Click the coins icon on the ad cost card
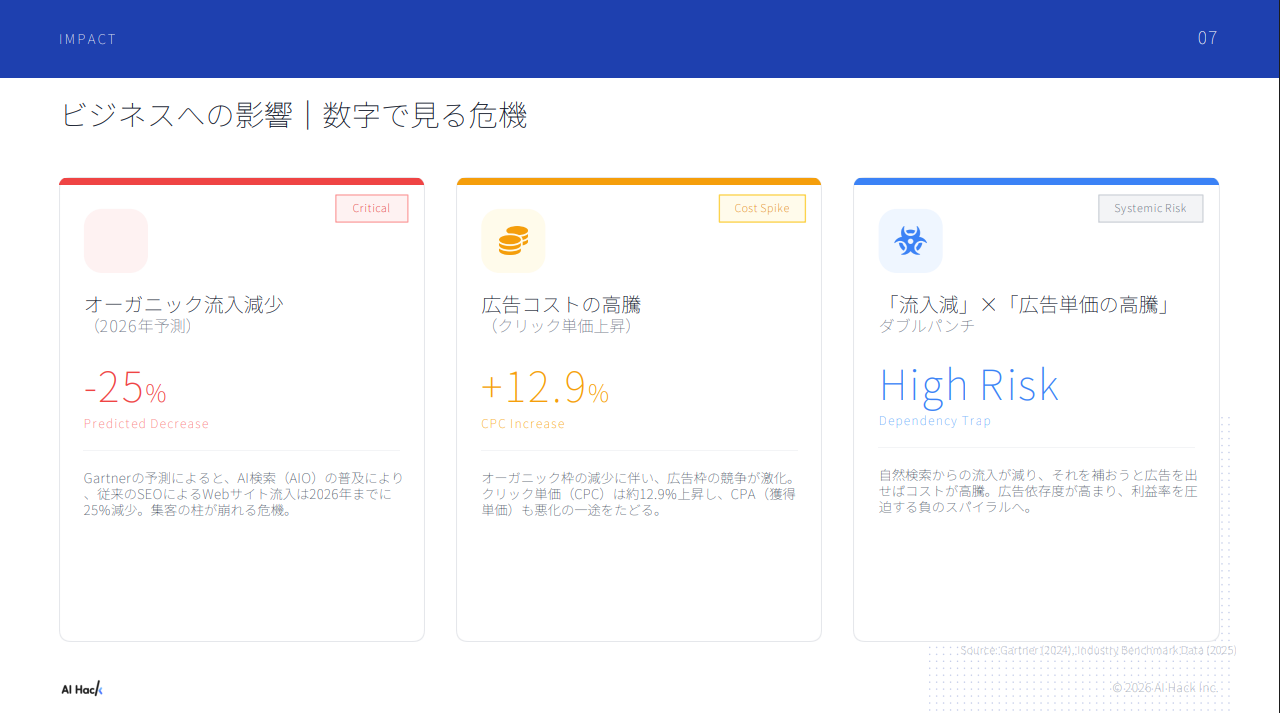Image resolution: width=1280 pixels, height=713 pixels. pos(513,240)
